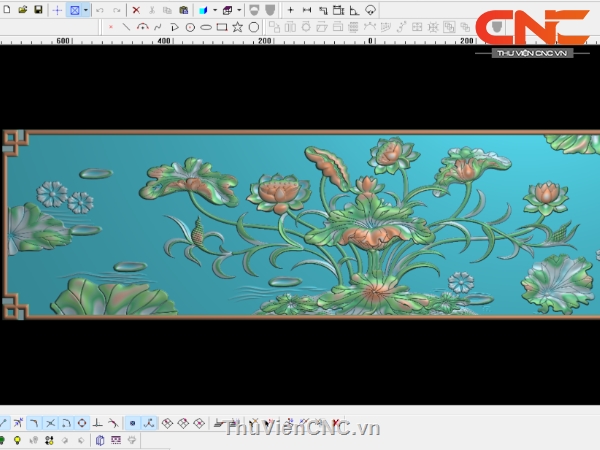Select the rectangle drawing tool
This screenshot has width=600, height=450.
[222, 27]
